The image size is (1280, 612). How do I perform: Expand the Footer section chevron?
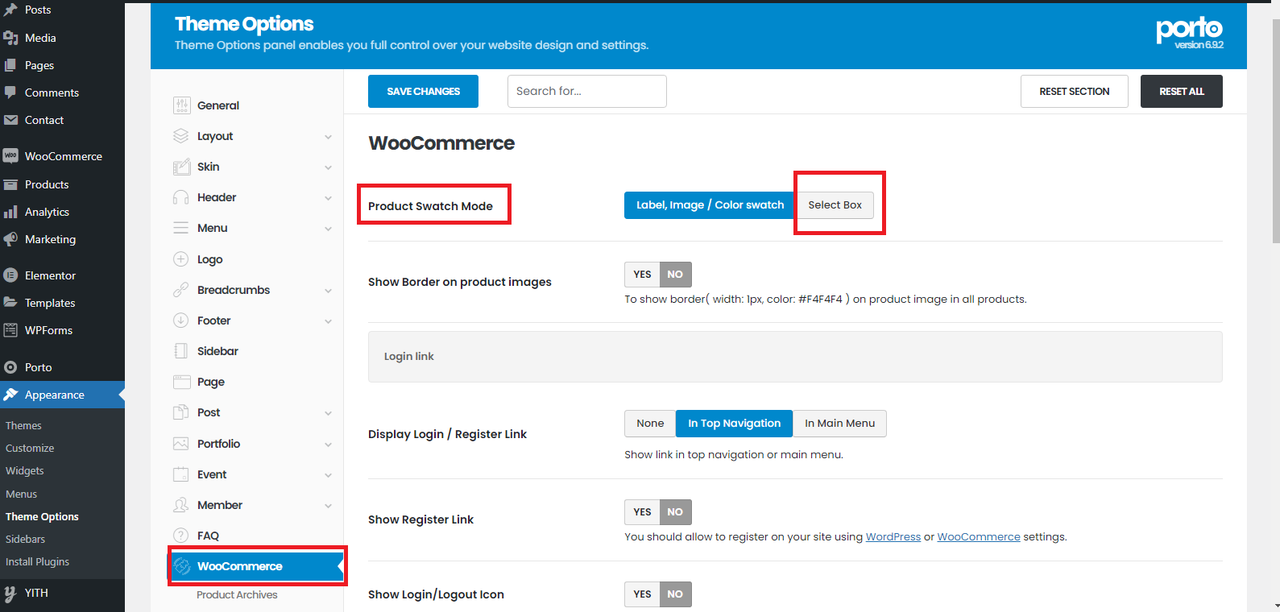[328, 321]
